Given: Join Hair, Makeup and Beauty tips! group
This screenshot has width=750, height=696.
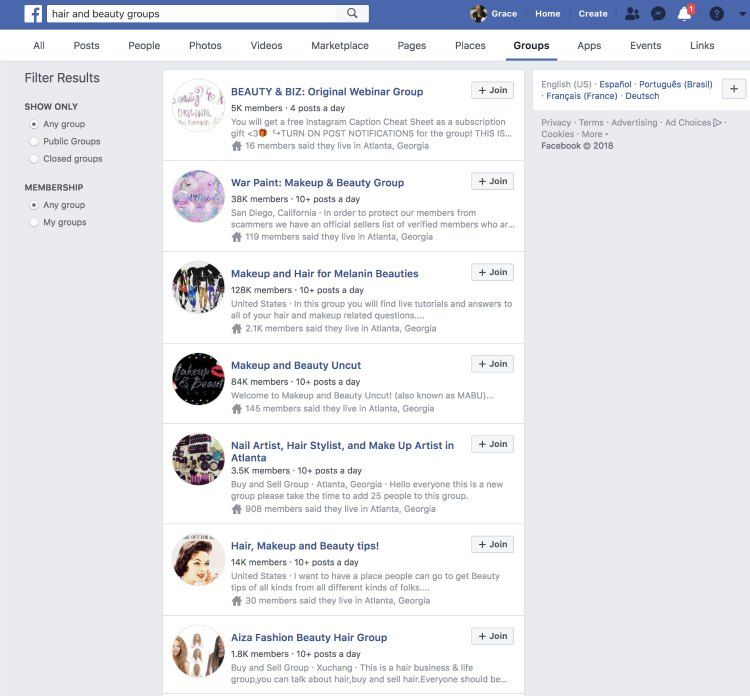Looking at the screenshot, I should (492, 544).
